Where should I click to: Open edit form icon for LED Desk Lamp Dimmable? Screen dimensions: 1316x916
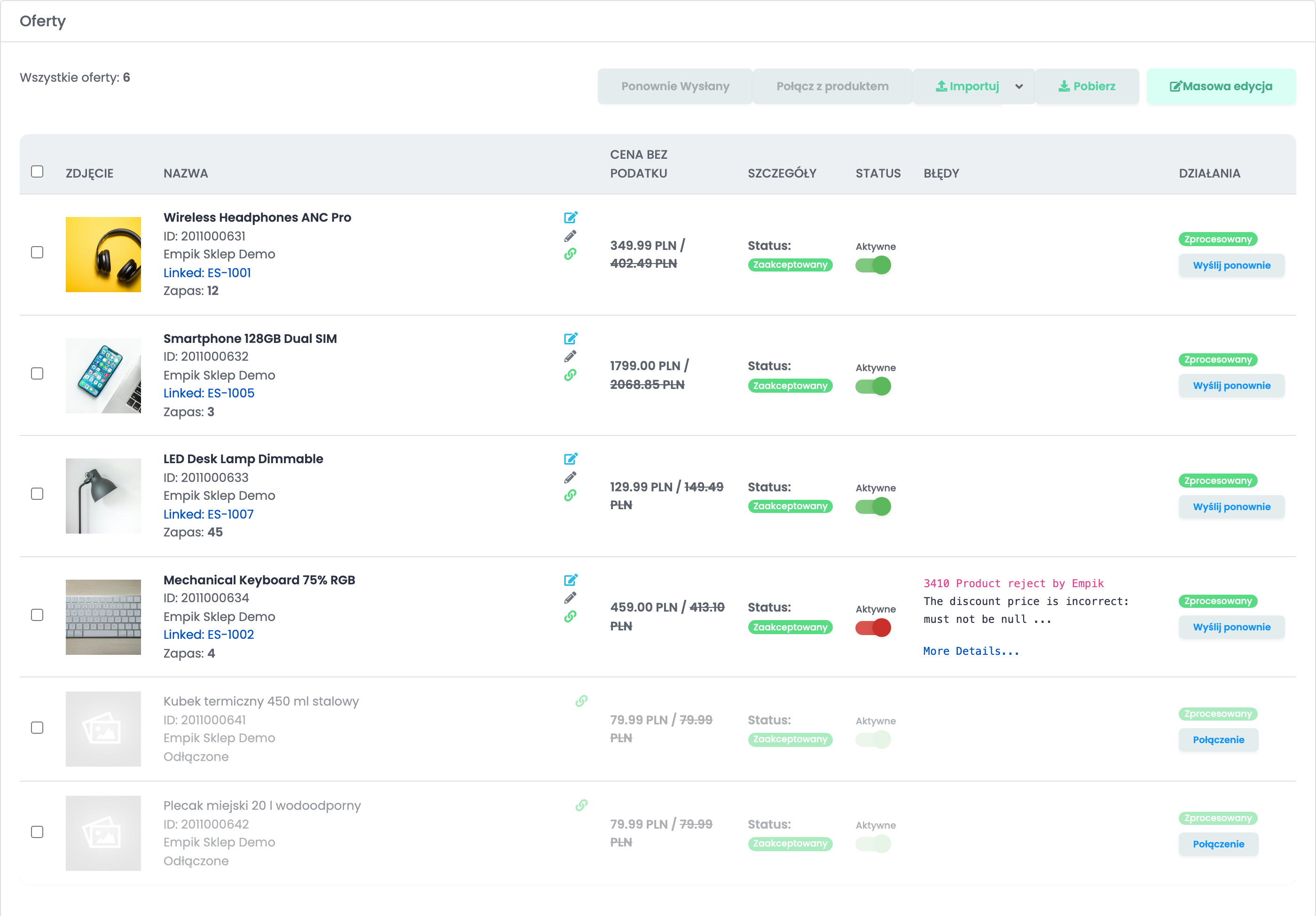pos(570,458)
